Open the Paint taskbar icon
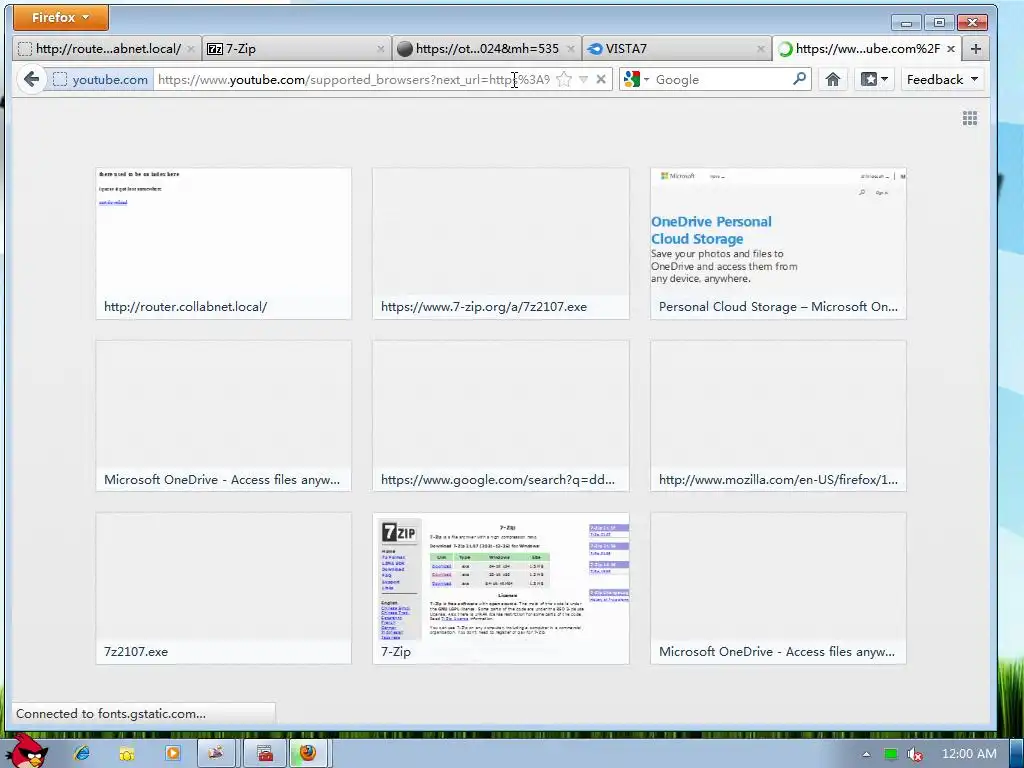 tap(216, 753)
